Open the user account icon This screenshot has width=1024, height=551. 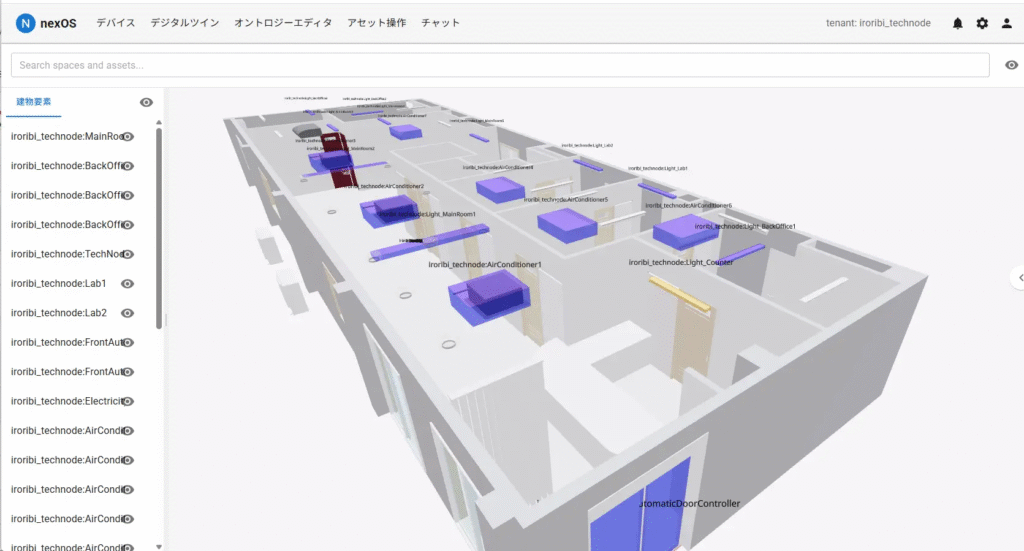pos(1006,24)
